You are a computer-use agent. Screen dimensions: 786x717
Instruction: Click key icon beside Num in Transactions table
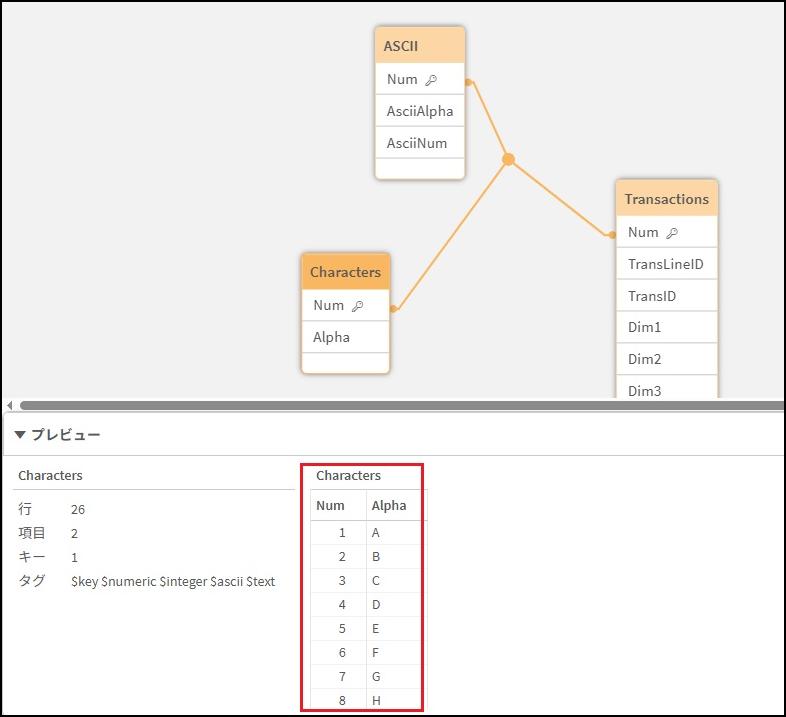pos(672,233)
